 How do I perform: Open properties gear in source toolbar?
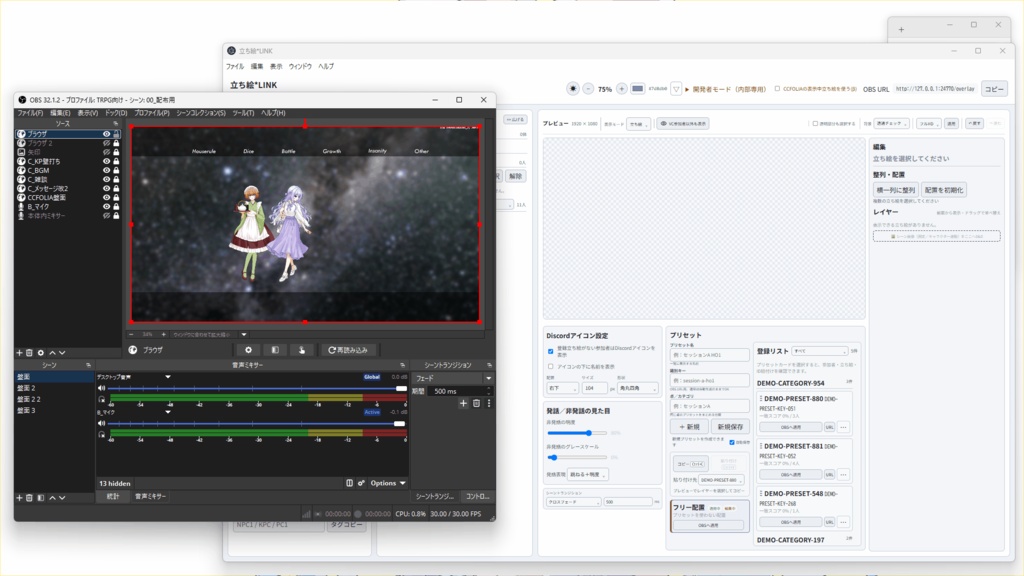(248, 350)
